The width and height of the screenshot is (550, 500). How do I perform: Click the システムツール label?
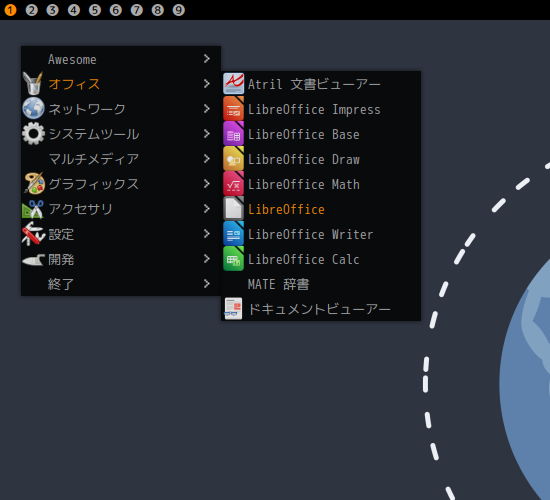[94, 134]
